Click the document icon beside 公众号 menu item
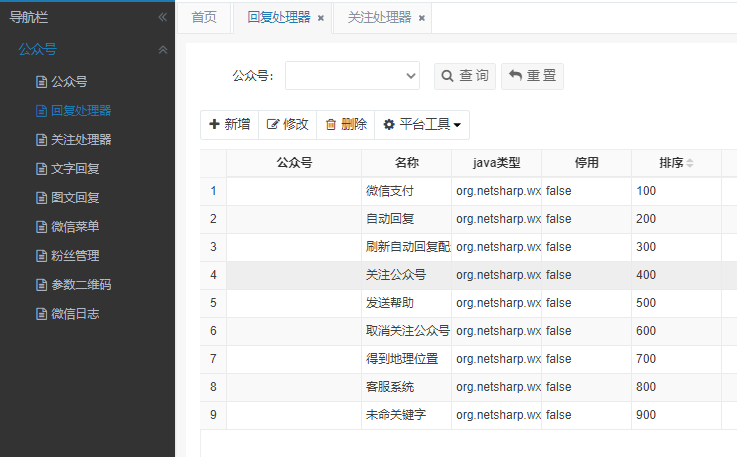This screenshot has width=737, height=457. coord(41,82)
